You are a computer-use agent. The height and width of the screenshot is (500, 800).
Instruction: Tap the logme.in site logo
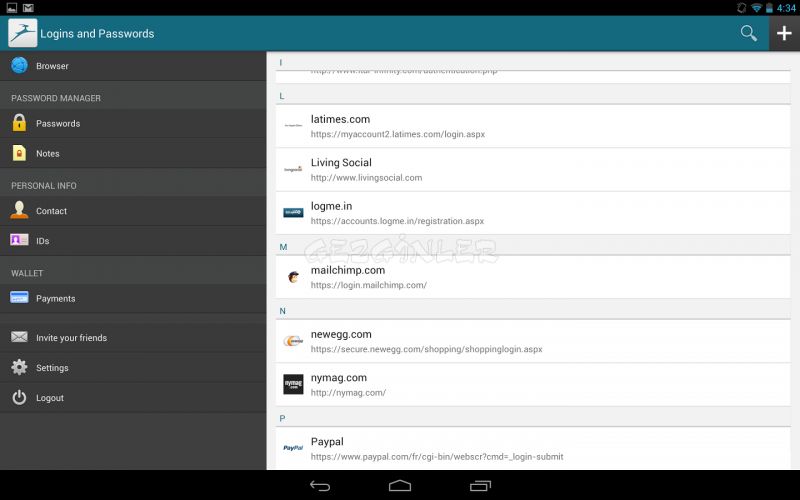(293, 212)
